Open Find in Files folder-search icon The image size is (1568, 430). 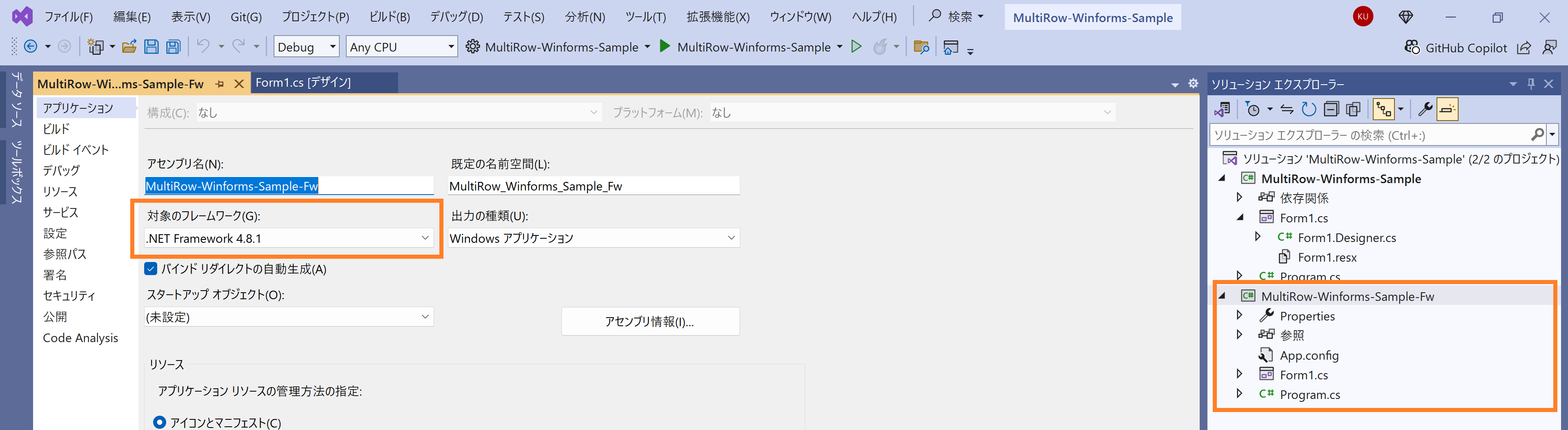(921, 47)
